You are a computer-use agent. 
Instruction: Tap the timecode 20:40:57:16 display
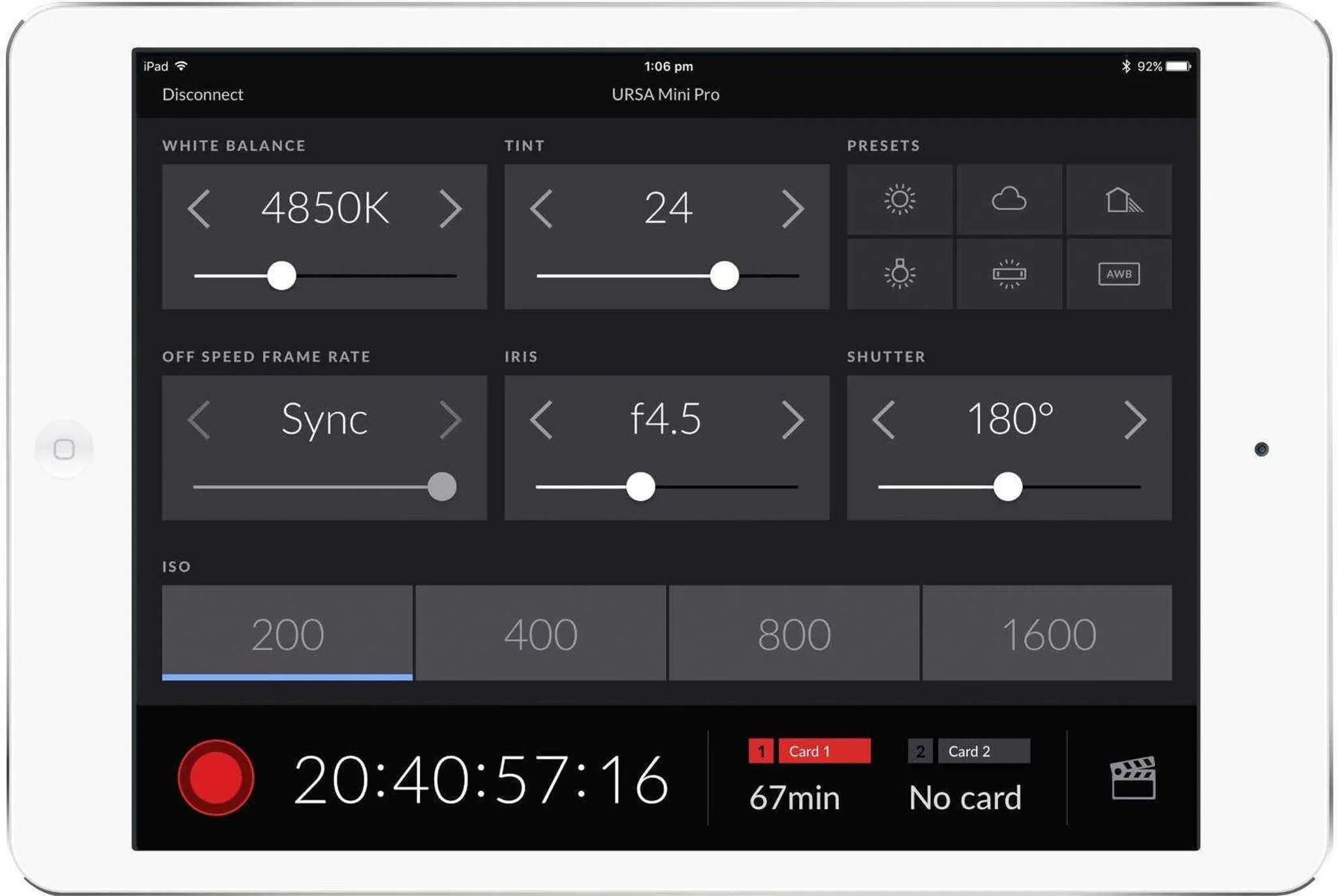coord(481,779)
